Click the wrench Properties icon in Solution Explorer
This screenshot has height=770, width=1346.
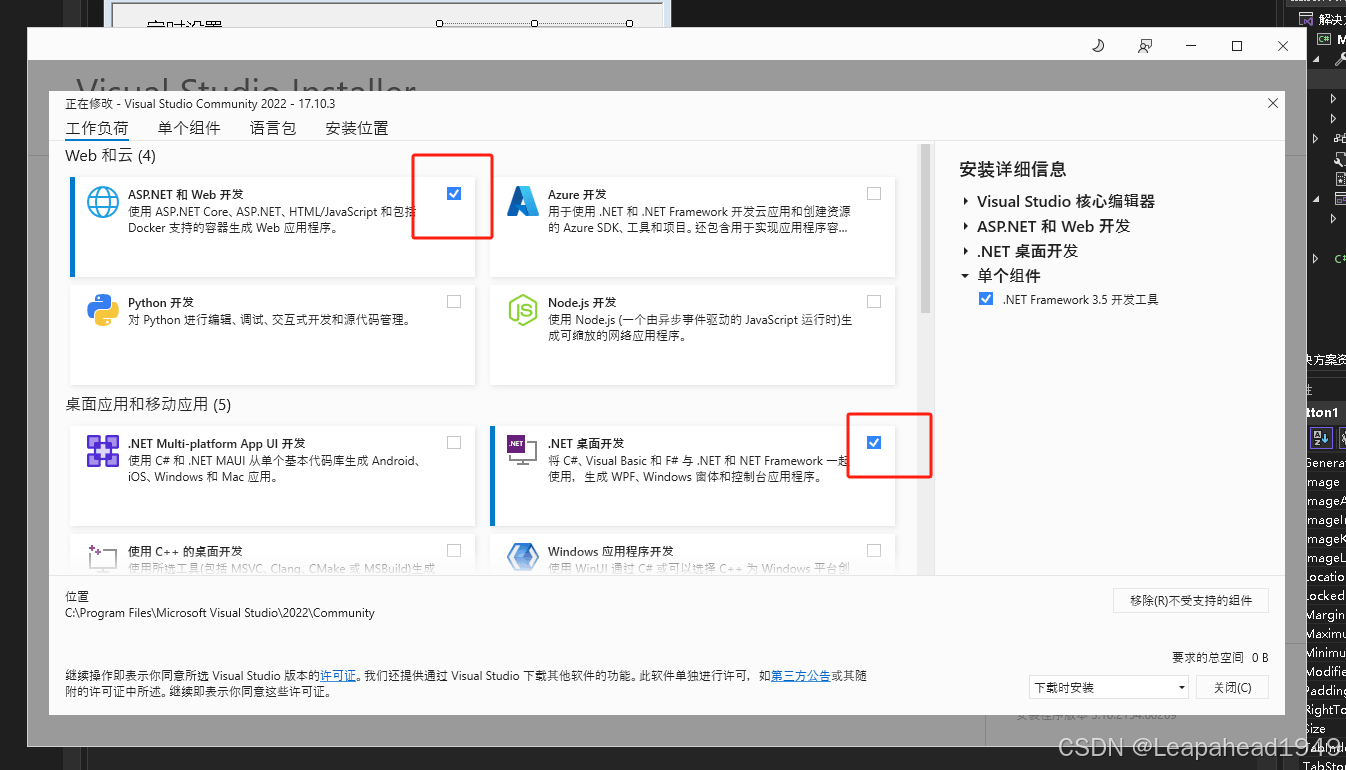click(x=1340, y=59)
